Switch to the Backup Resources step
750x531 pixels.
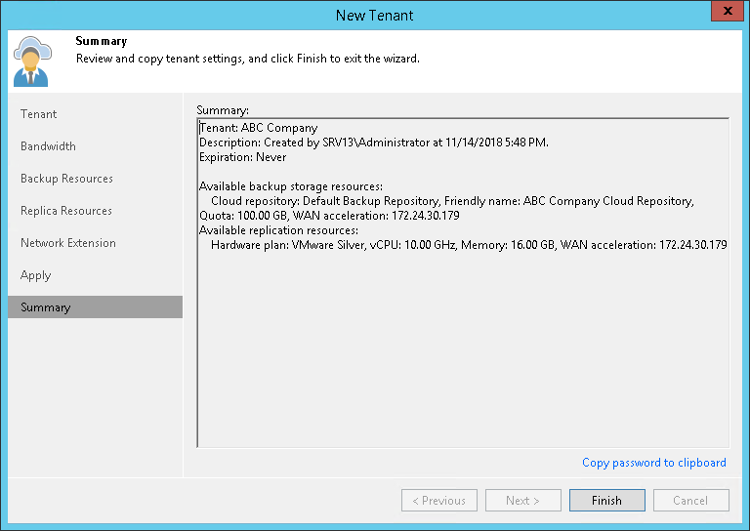[67, 178]
